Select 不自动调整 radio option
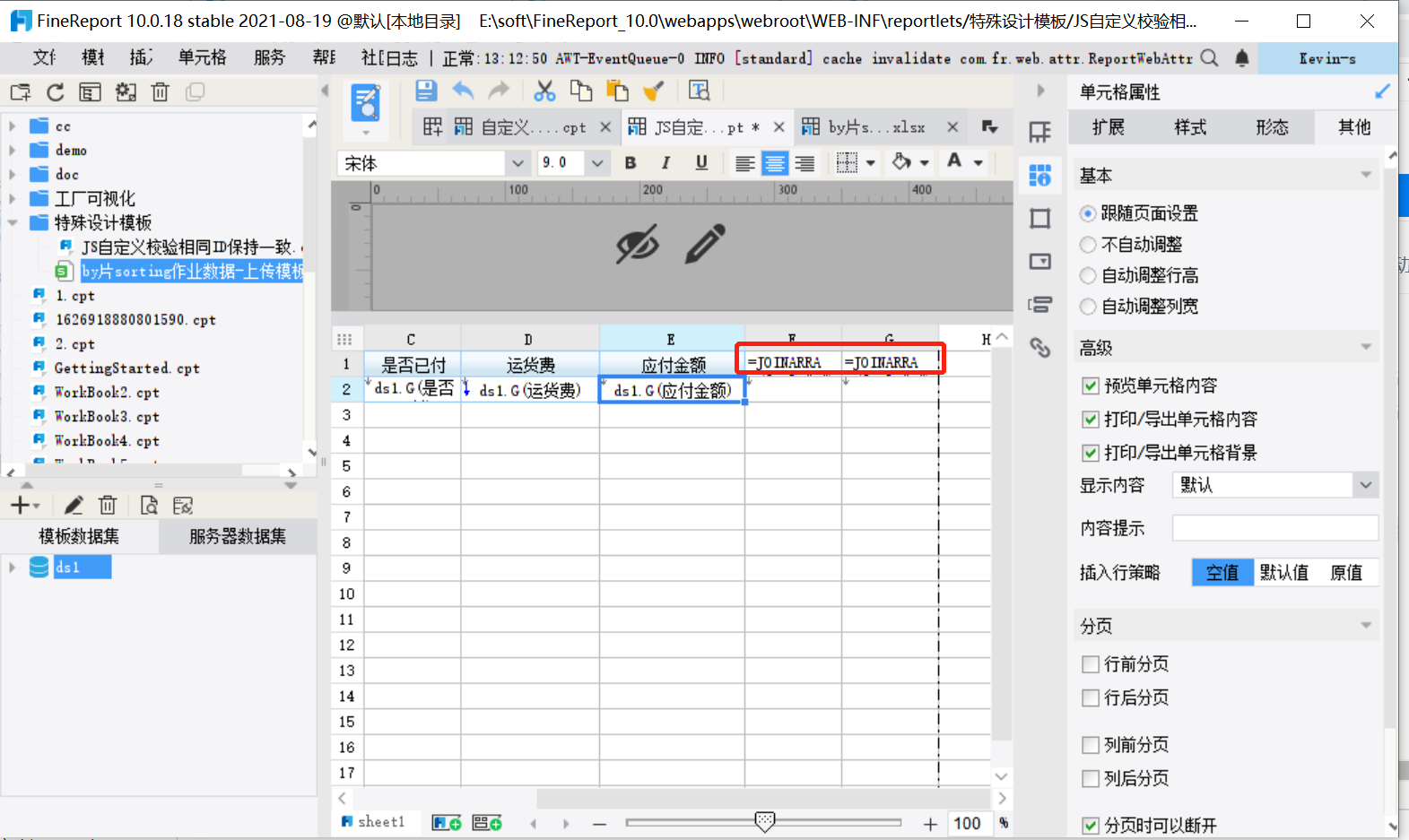Screen dimensions: 1409x840 1088,245
